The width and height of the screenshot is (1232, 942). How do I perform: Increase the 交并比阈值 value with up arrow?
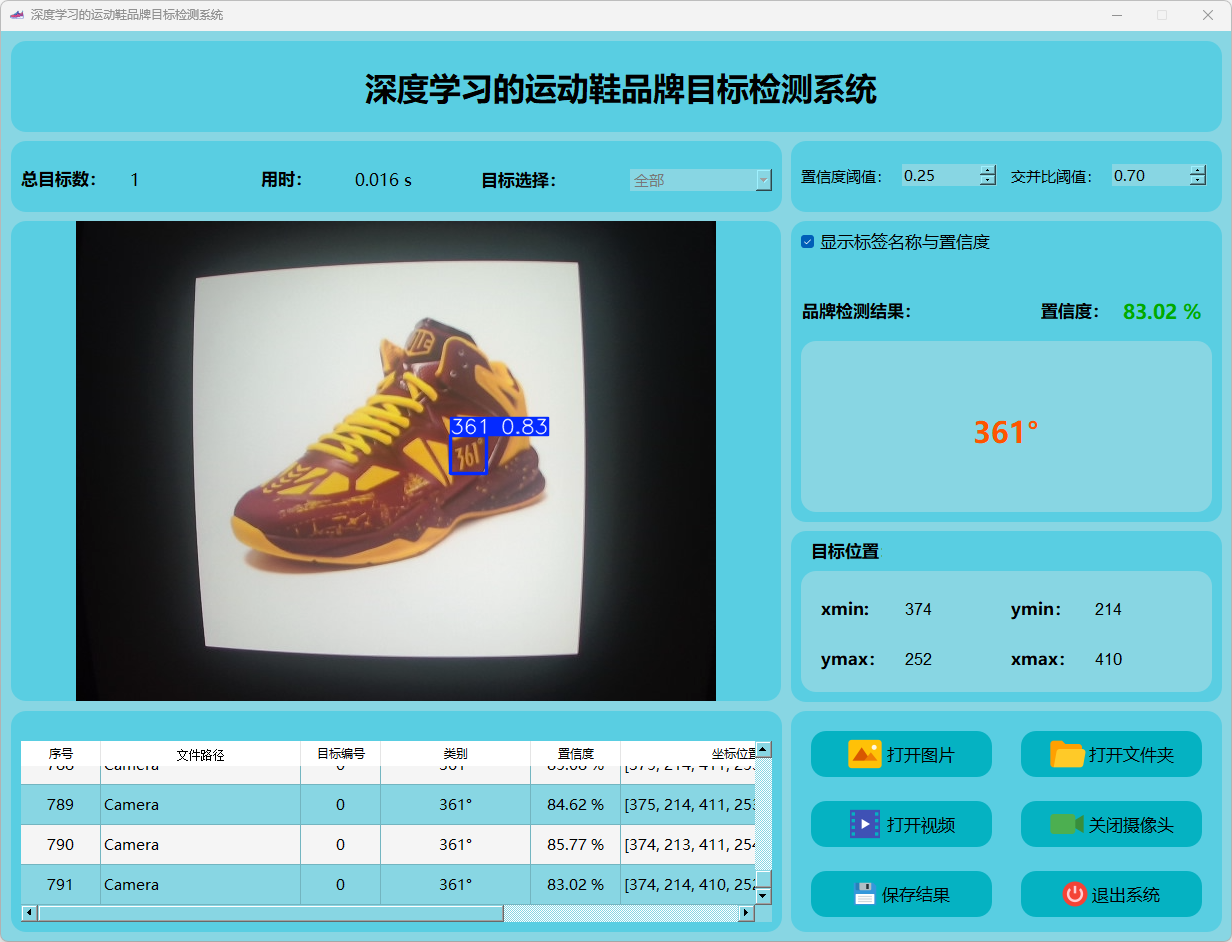[1198, 170]
